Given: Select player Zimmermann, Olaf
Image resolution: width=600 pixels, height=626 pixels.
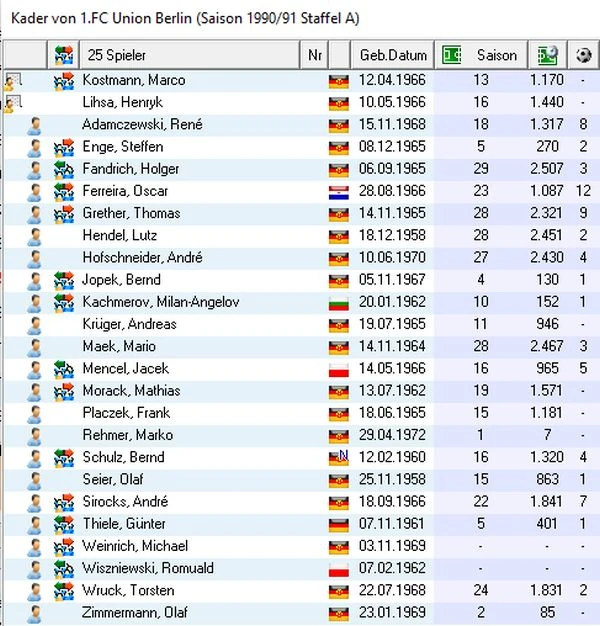Looking at the screenshot, I should [x=135, y=613].
